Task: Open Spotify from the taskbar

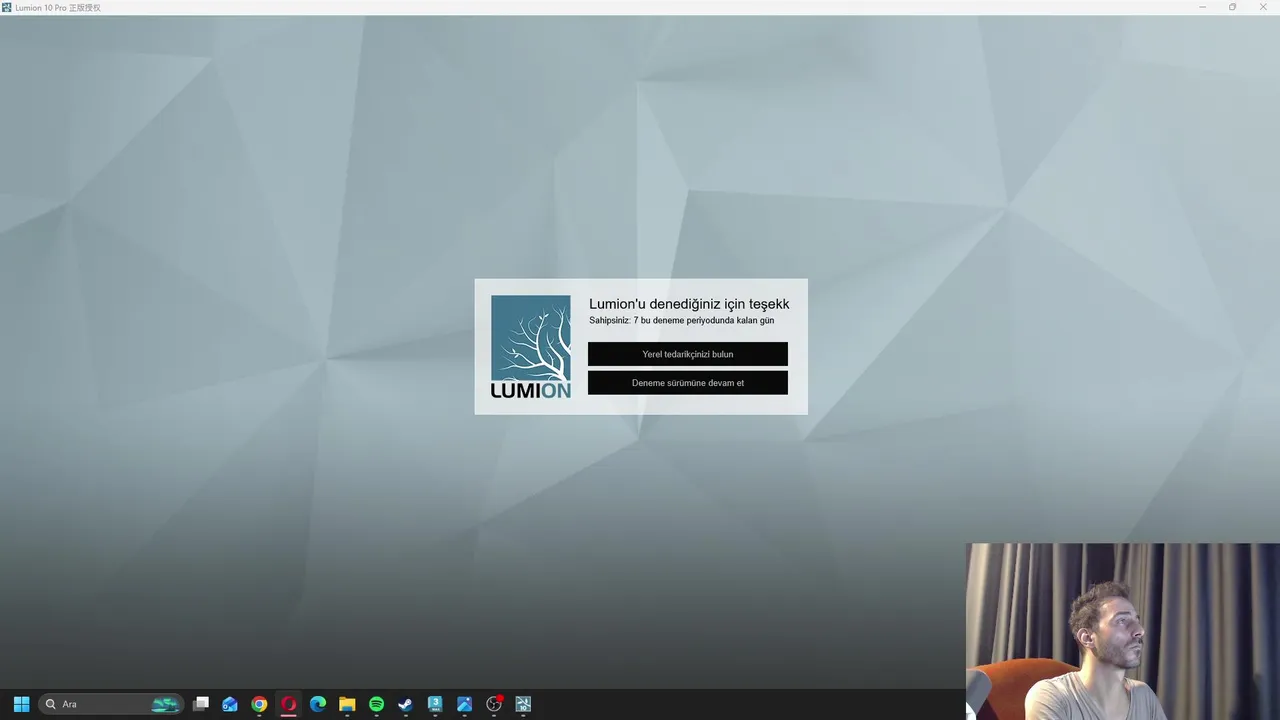Action: (x=376, y=704)
